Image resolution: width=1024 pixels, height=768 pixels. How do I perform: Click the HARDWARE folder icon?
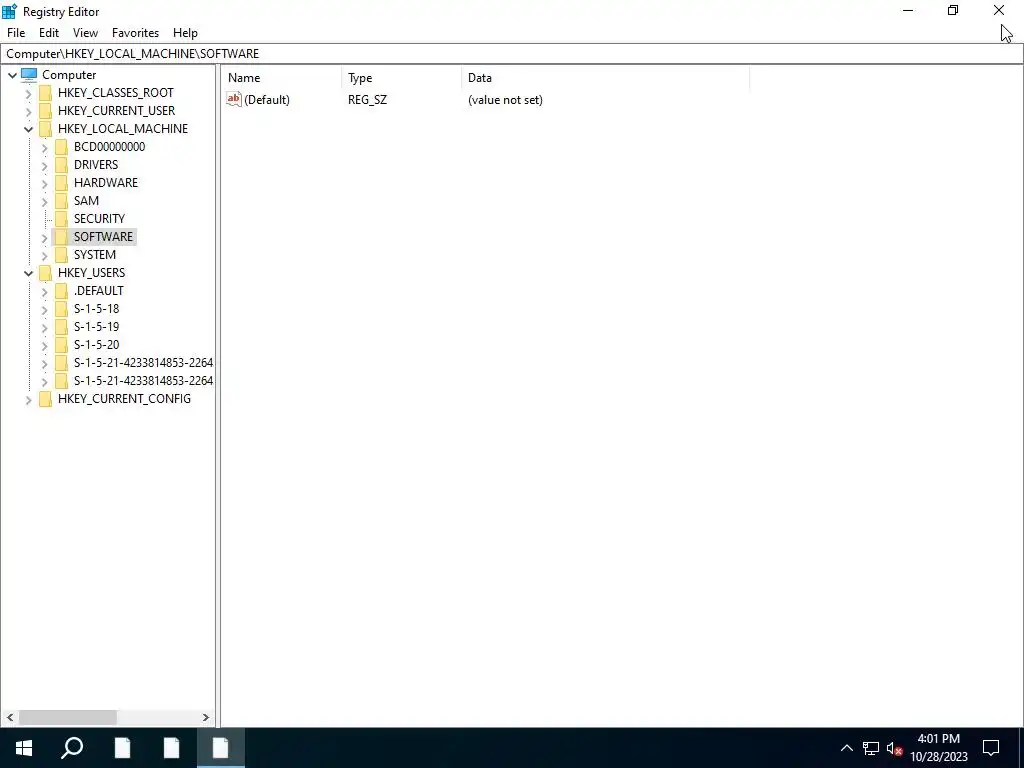[x=61, y=182]
